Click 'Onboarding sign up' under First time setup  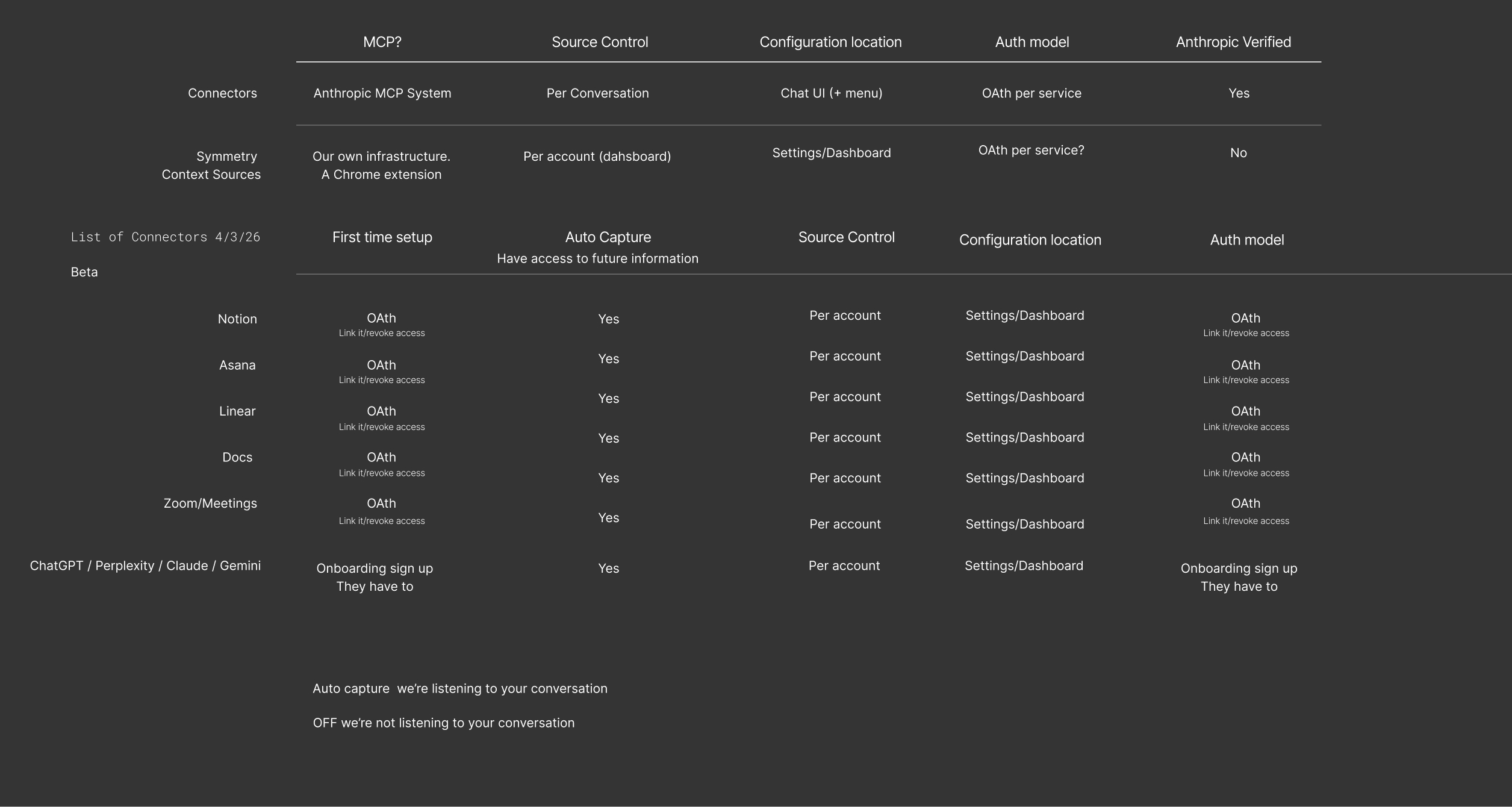[x=375, y=569]
